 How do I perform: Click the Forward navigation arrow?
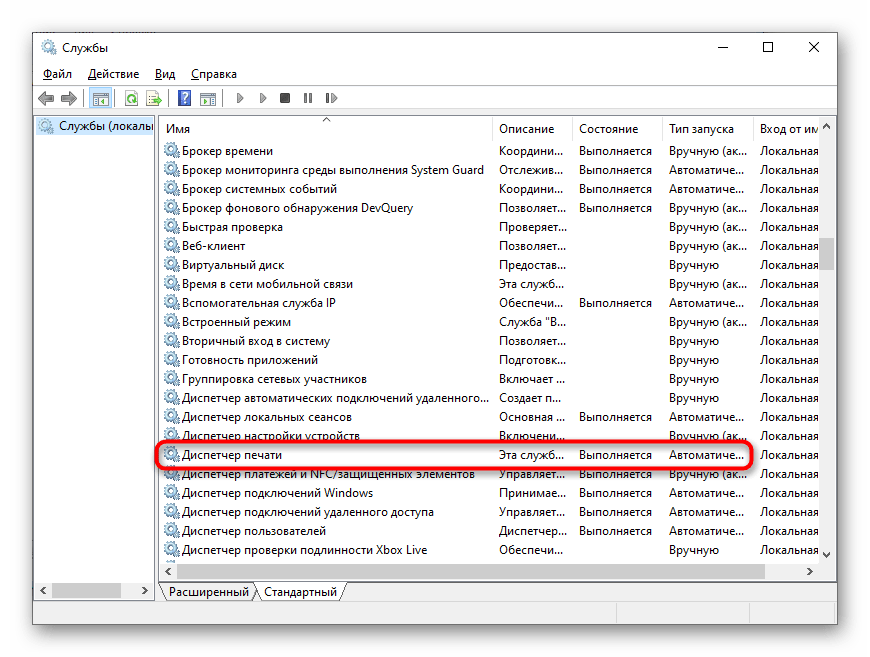(68, 97)
